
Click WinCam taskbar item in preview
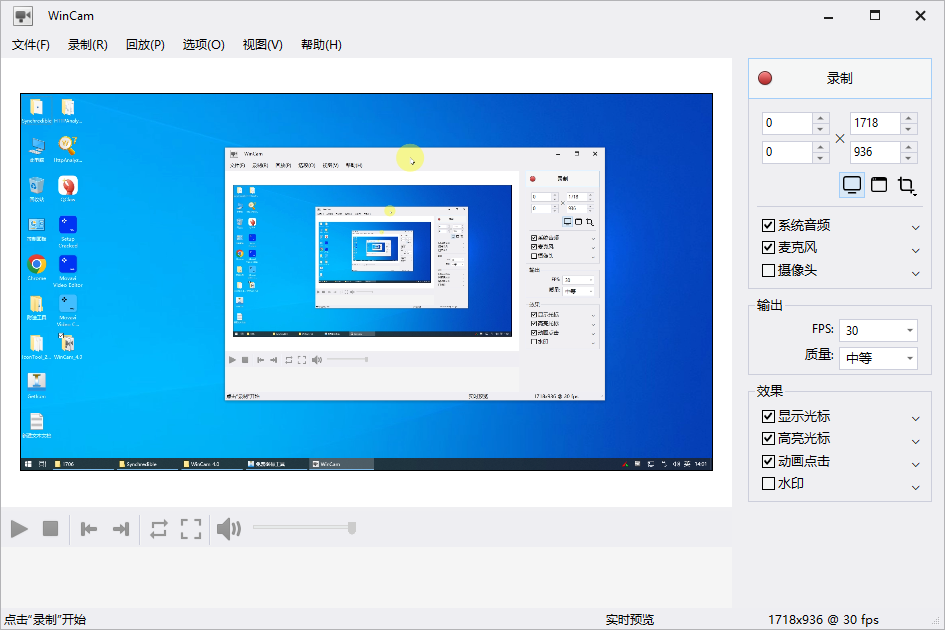click(342, 464)
